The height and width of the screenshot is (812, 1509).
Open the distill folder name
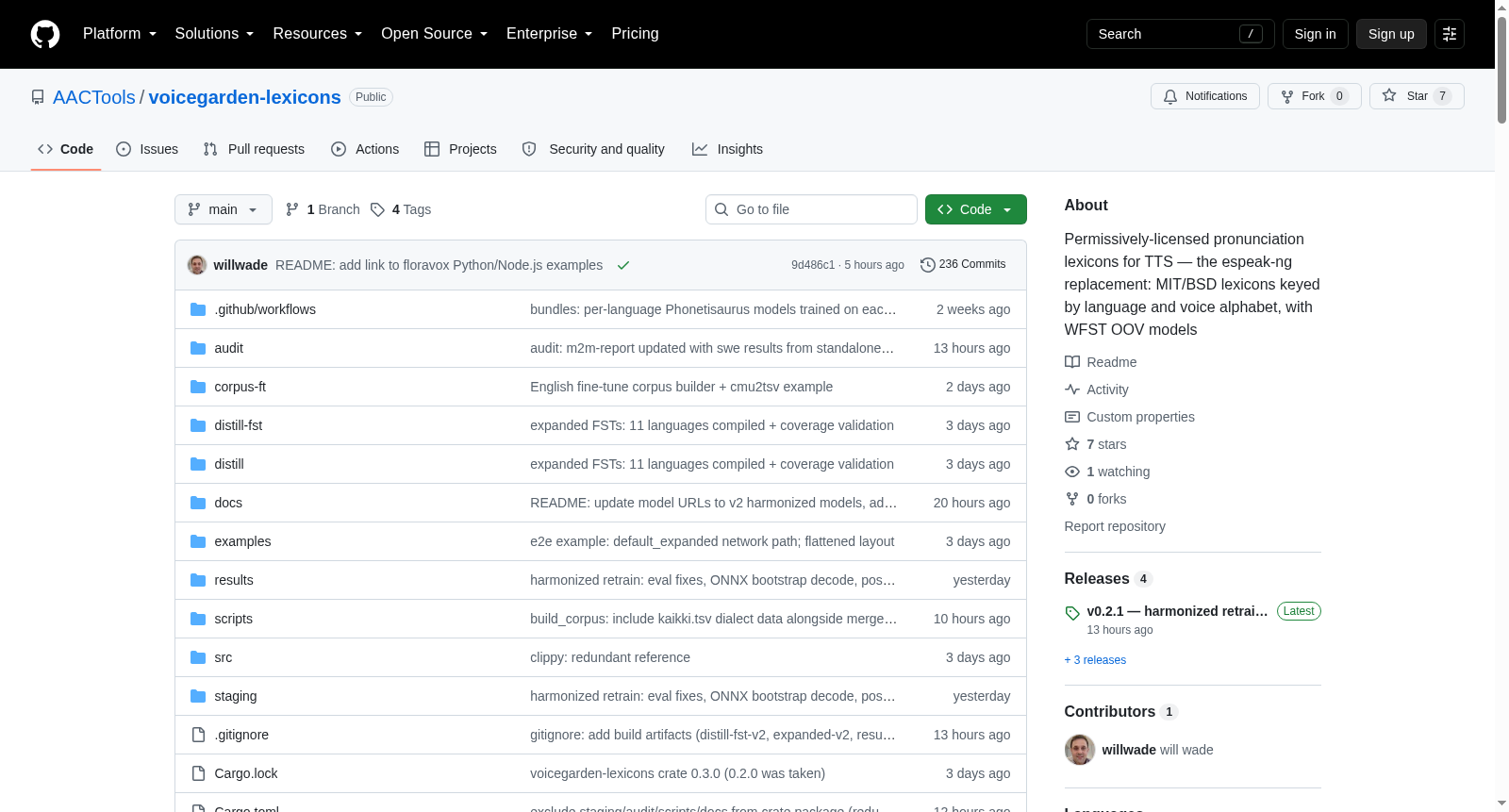[229, 464]
